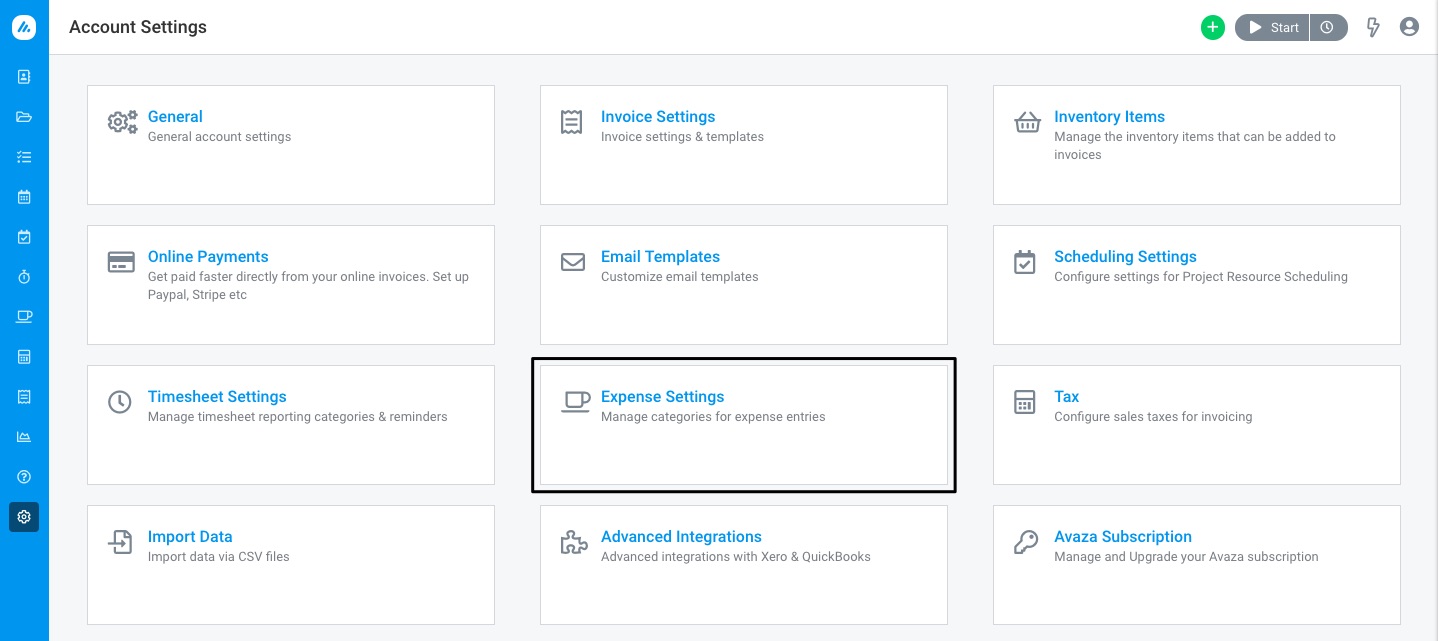The image size is (1438, 641).
Task: Click the calculator icon on the Tax card
Action: [x=1024, y=402]
